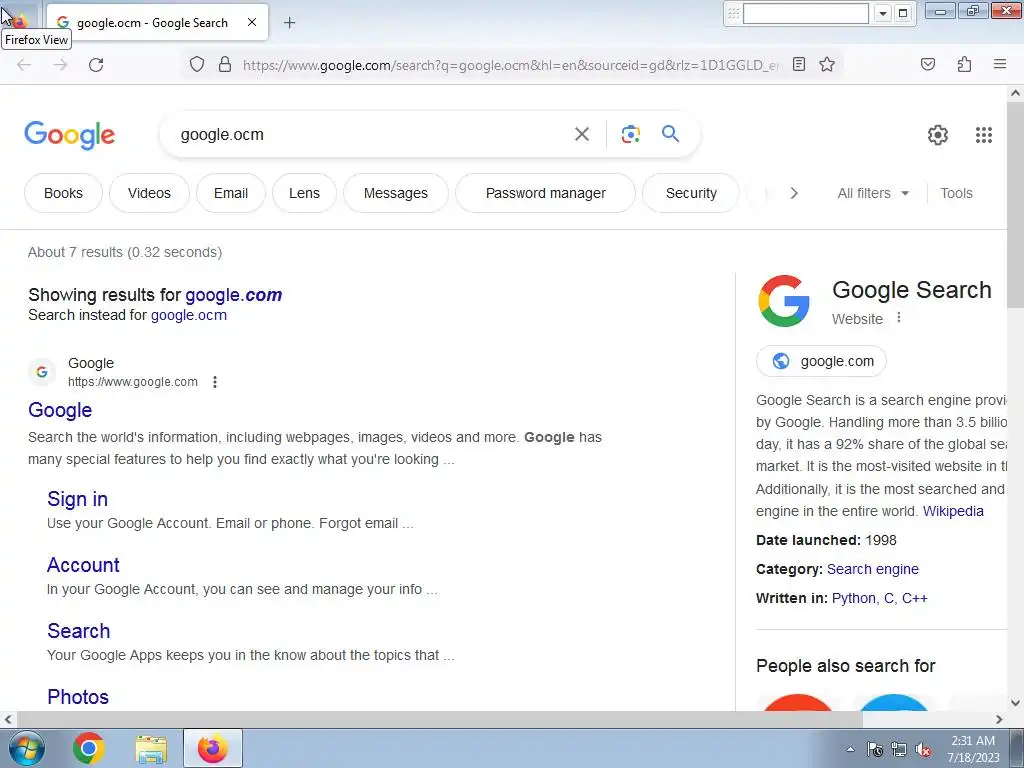Click Firefox taskbar button
1024x768 pixels.
[213, 748]
